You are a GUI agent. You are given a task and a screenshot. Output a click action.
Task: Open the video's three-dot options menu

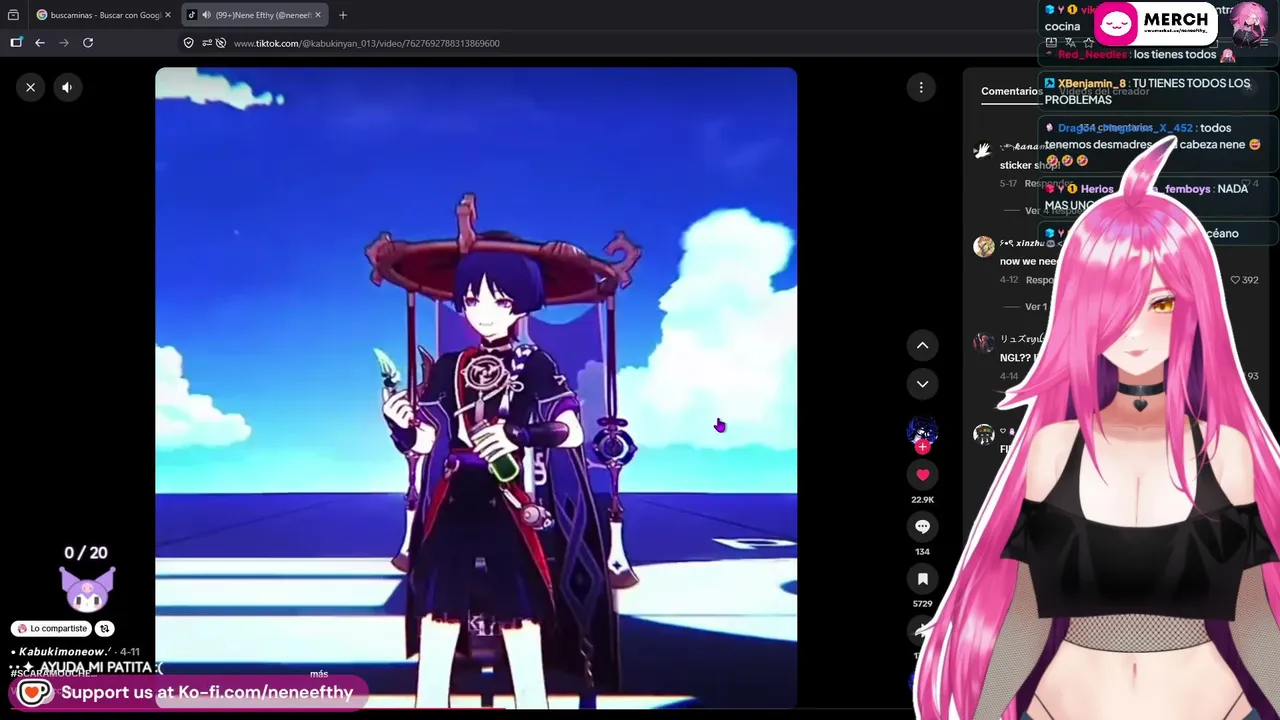[921, 88]
